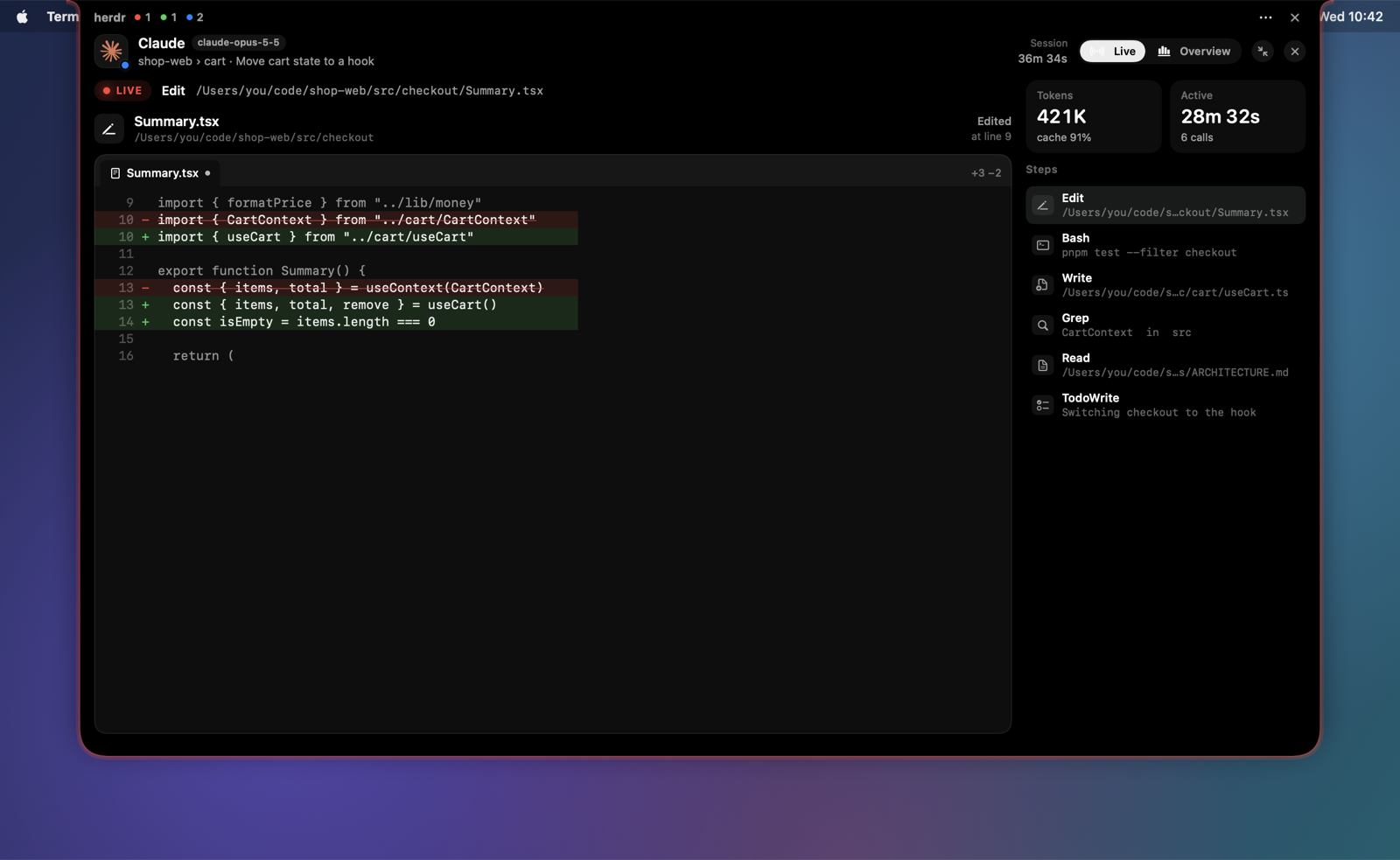Open the Terminal app menu

[62, 17]
